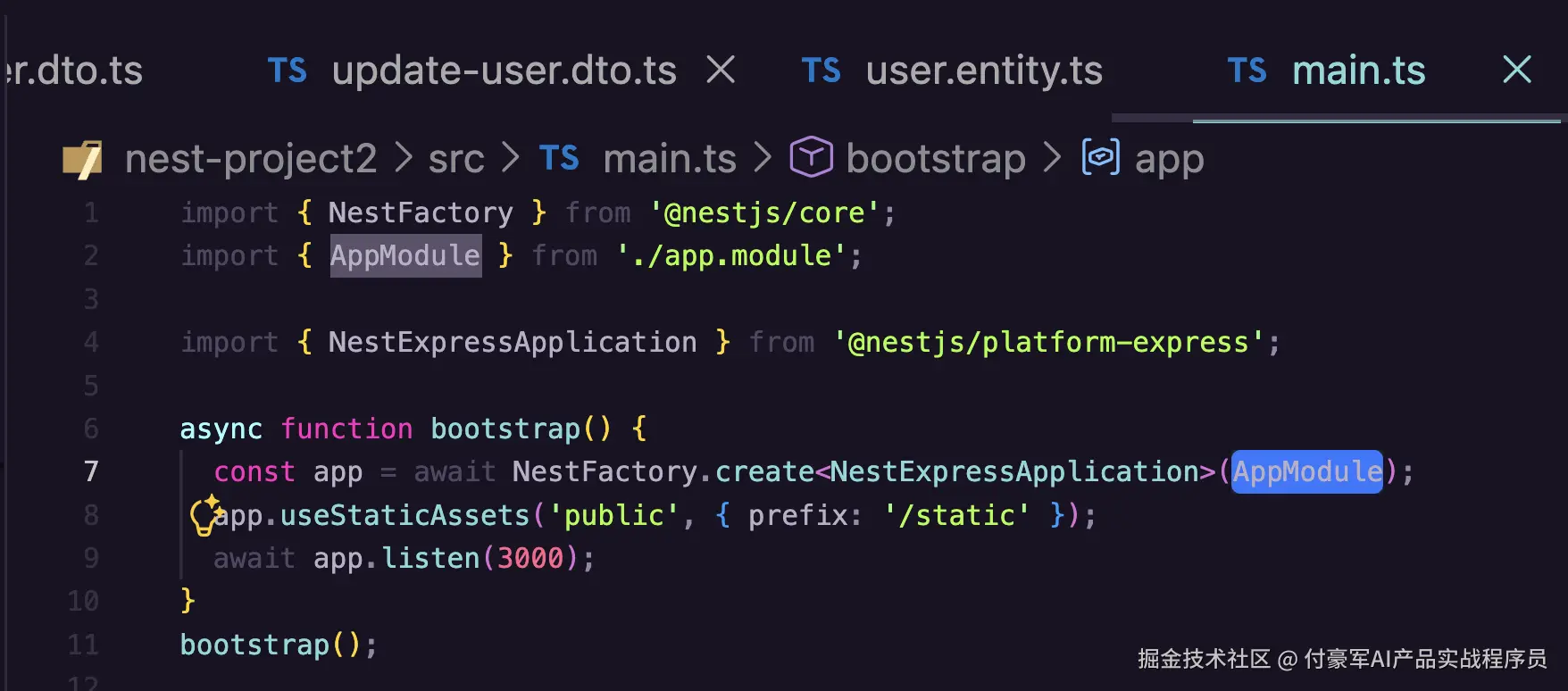Click the '/static' string value
1568x691 pixels.
tap(957, 515)
